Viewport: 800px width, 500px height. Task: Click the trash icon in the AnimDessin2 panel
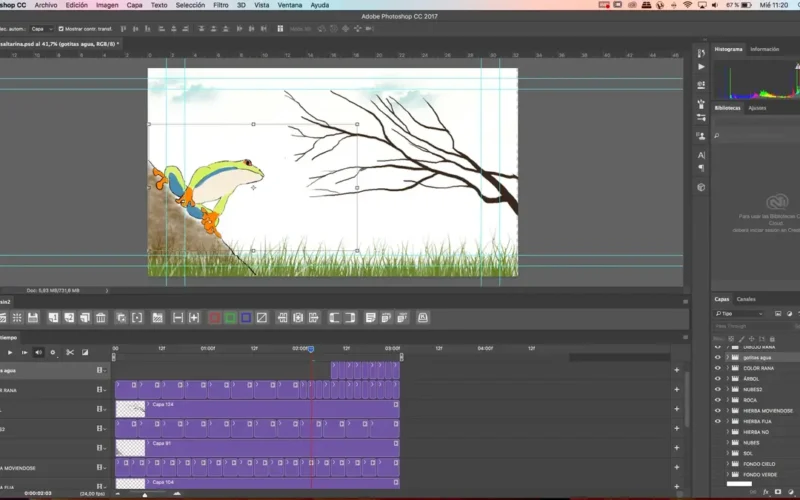pos(101,318)
